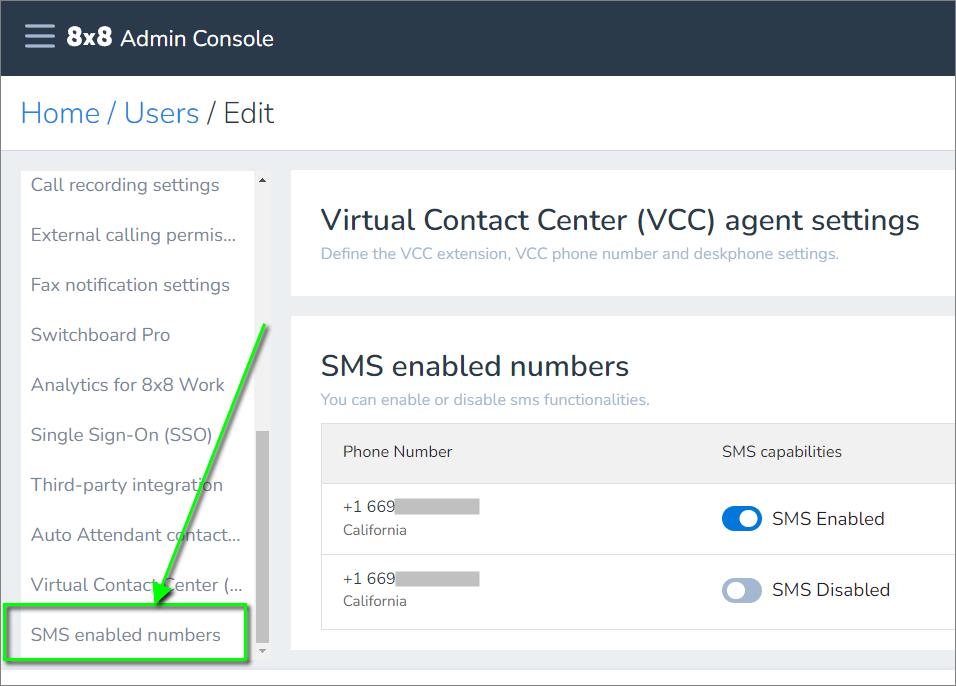Open Switchboard Pro sidebar item

tap(100, 335)
